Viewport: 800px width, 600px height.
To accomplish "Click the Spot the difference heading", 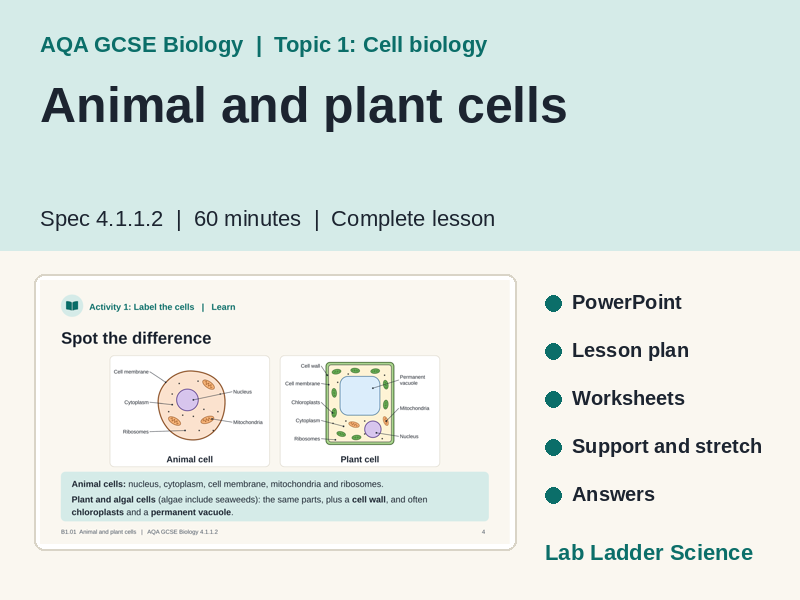I will (x=136, y=338).
